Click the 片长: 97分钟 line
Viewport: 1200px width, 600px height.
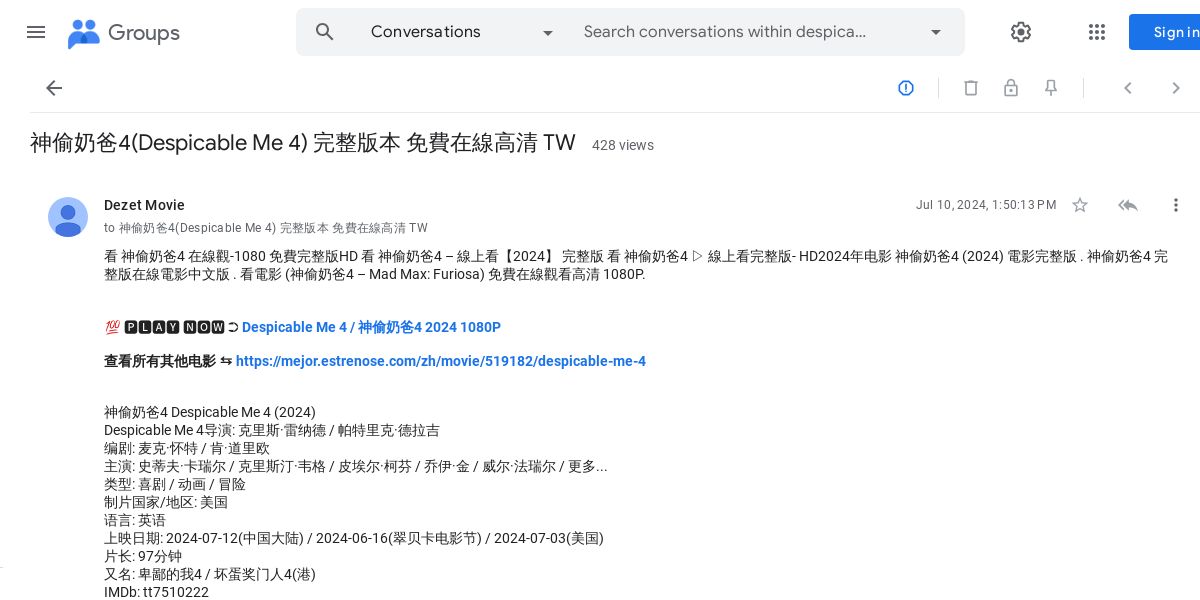coord(143,556)
